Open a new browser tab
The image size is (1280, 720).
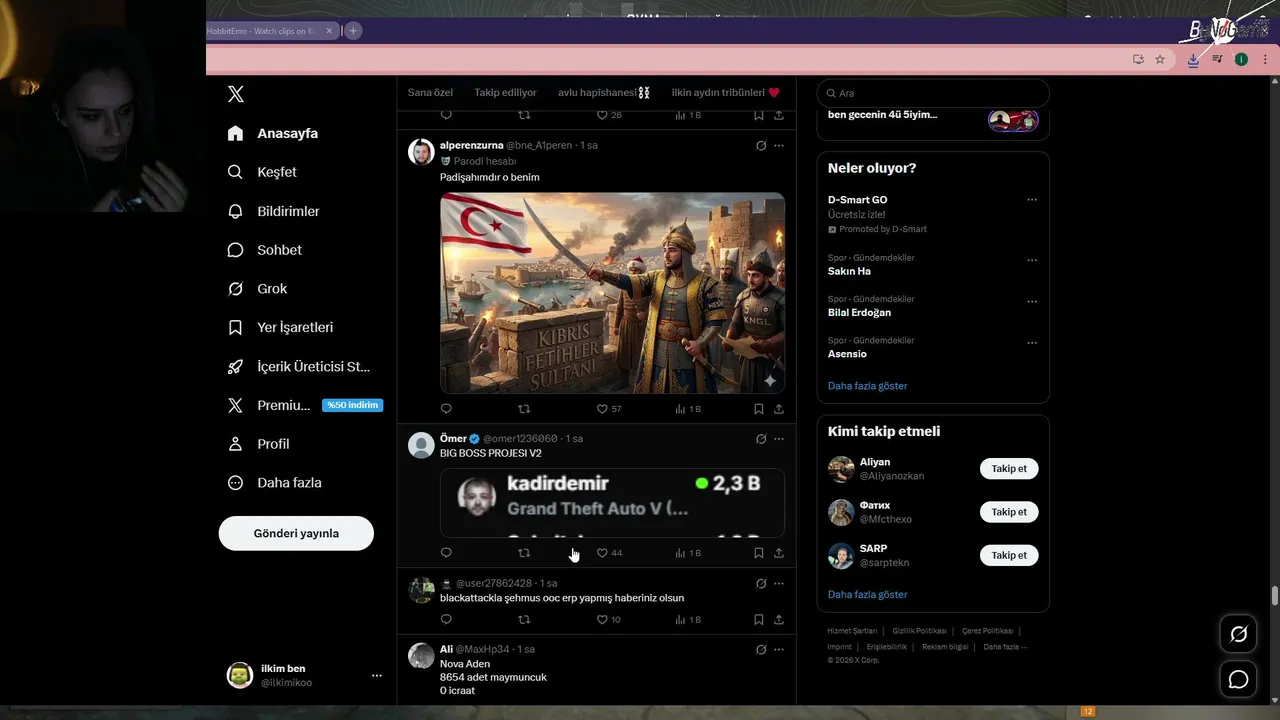coord(353,31)
